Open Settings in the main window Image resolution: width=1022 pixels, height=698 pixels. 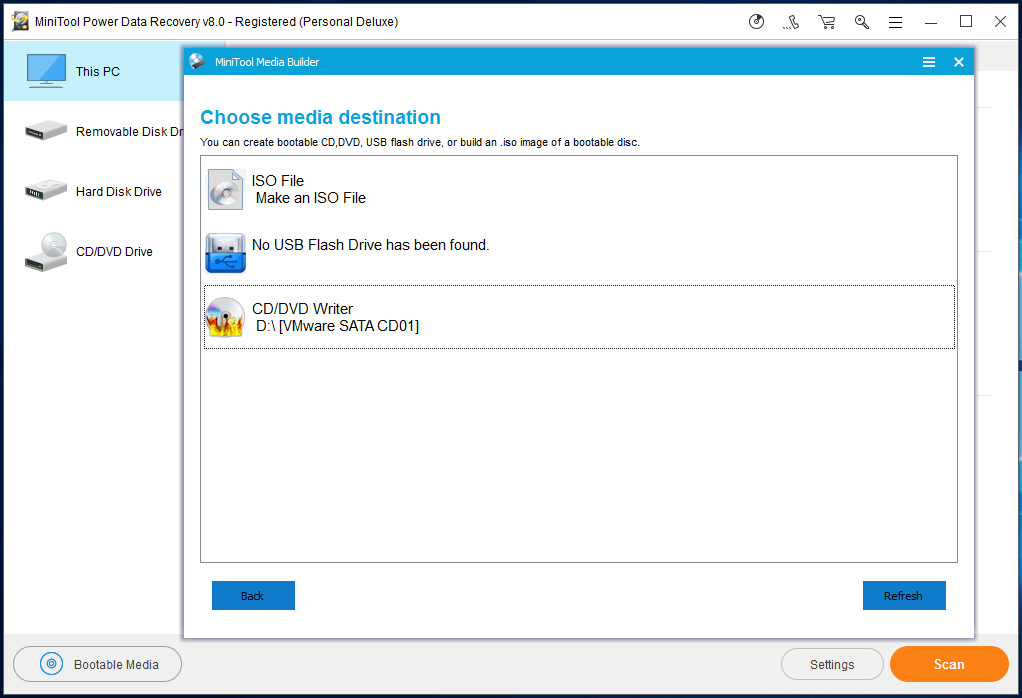(x=832, y=664)
